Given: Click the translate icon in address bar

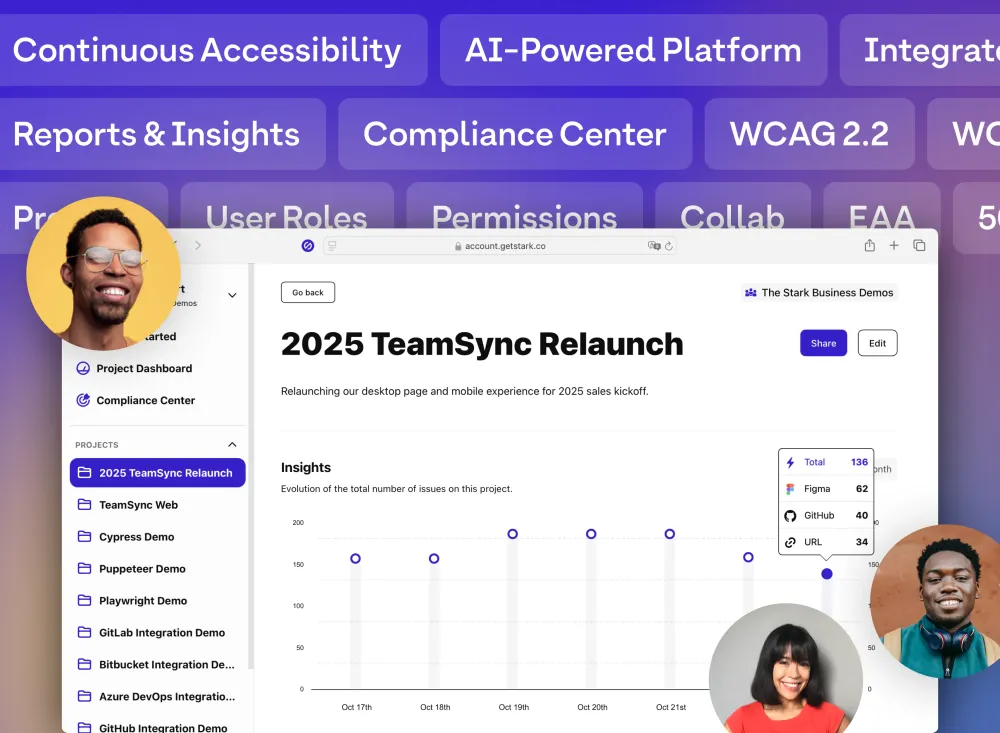Looking at the screenshot, I should pos(654,246).
